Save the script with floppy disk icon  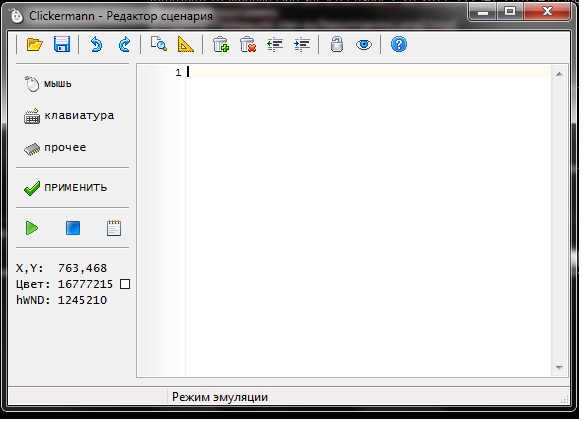coord(62,44)
